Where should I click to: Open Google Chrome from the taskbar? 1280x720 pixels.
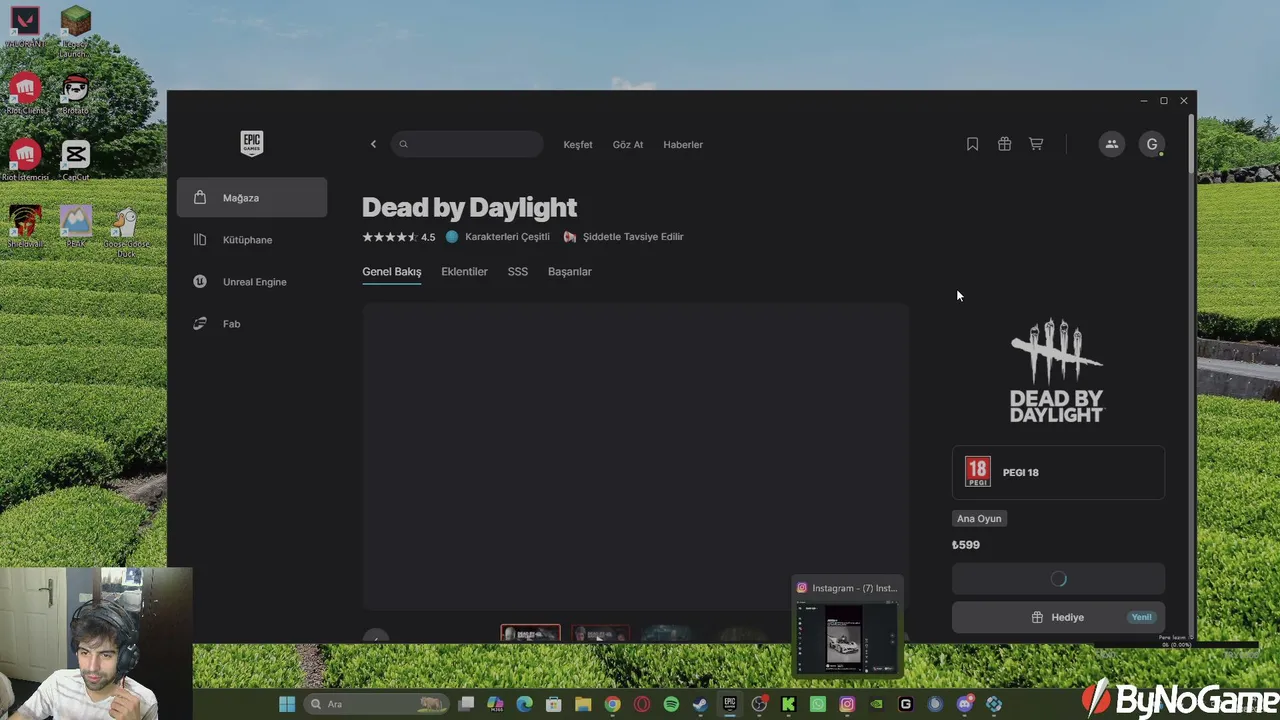click(x=612, y=704)
